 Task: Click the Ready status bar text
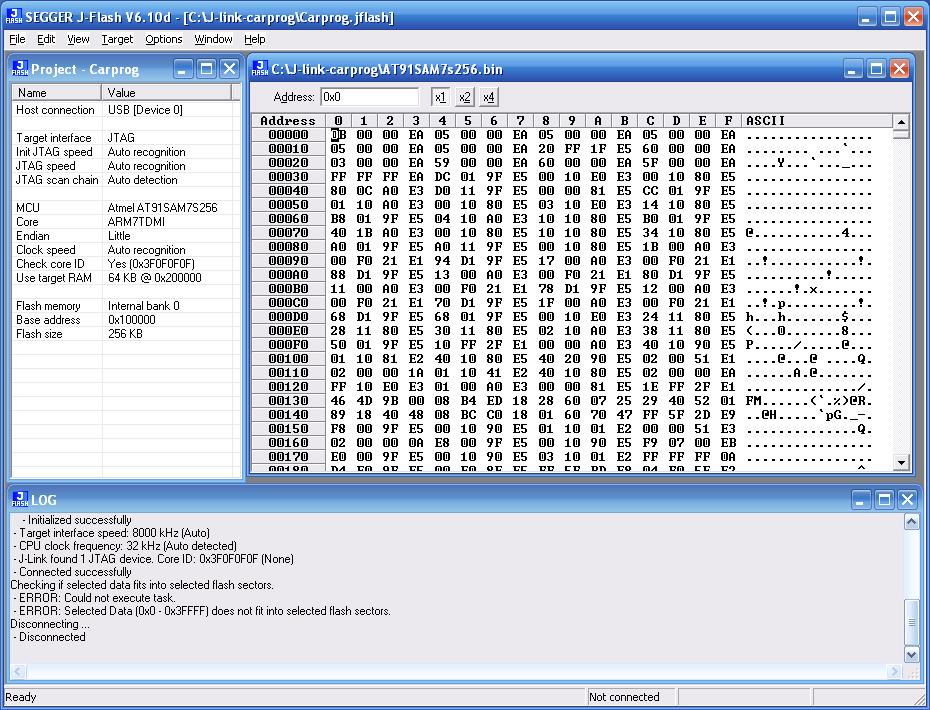tap(21, 697)
